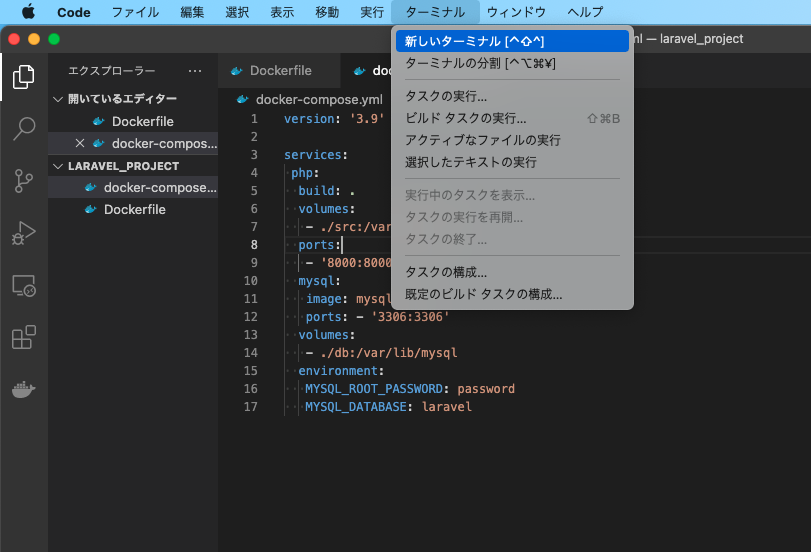The image size is (811, 552).
Task: Place cursor on MYSQL_ROOT_PASSWORD line
Action: point(410,389)
